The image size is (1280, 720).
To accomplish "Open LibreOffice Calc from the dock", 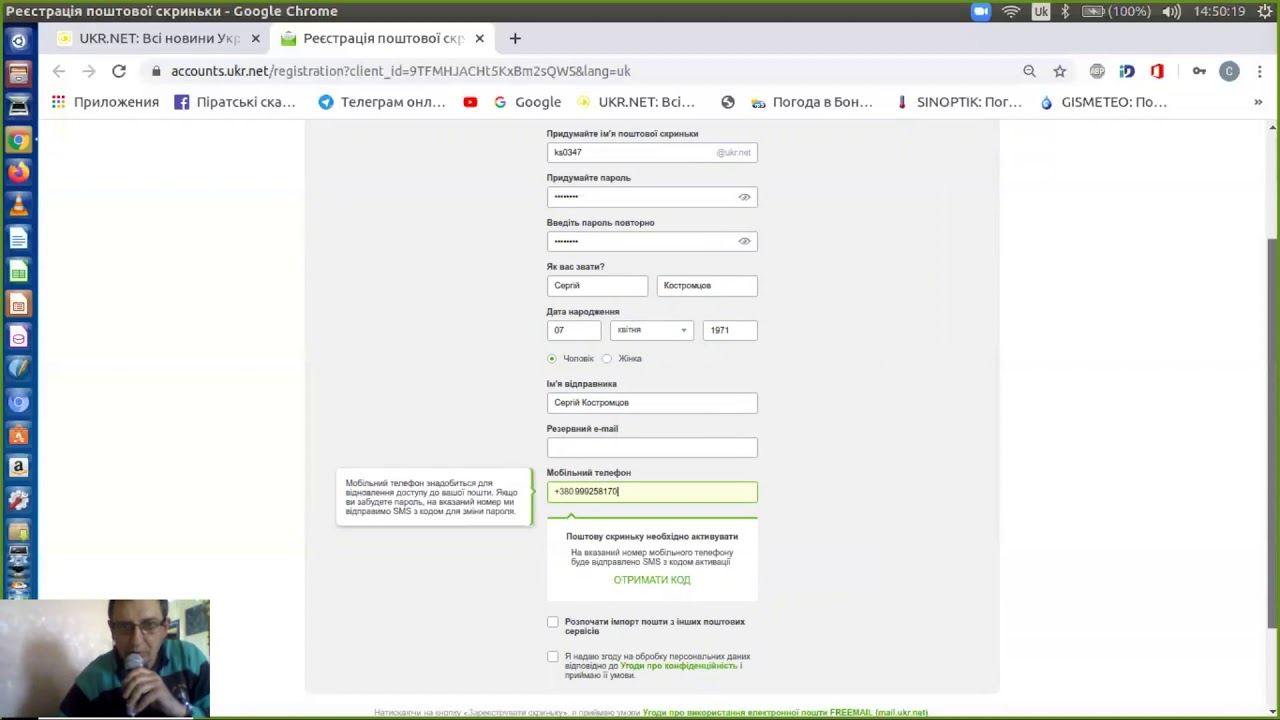I will [18, 271].
